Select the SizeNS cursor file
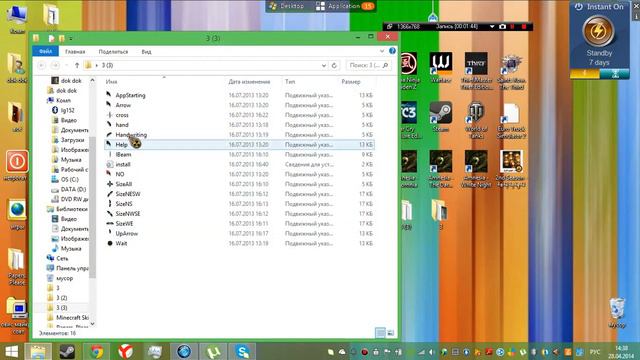Screen dimensions: 640x360 point(124,204)
